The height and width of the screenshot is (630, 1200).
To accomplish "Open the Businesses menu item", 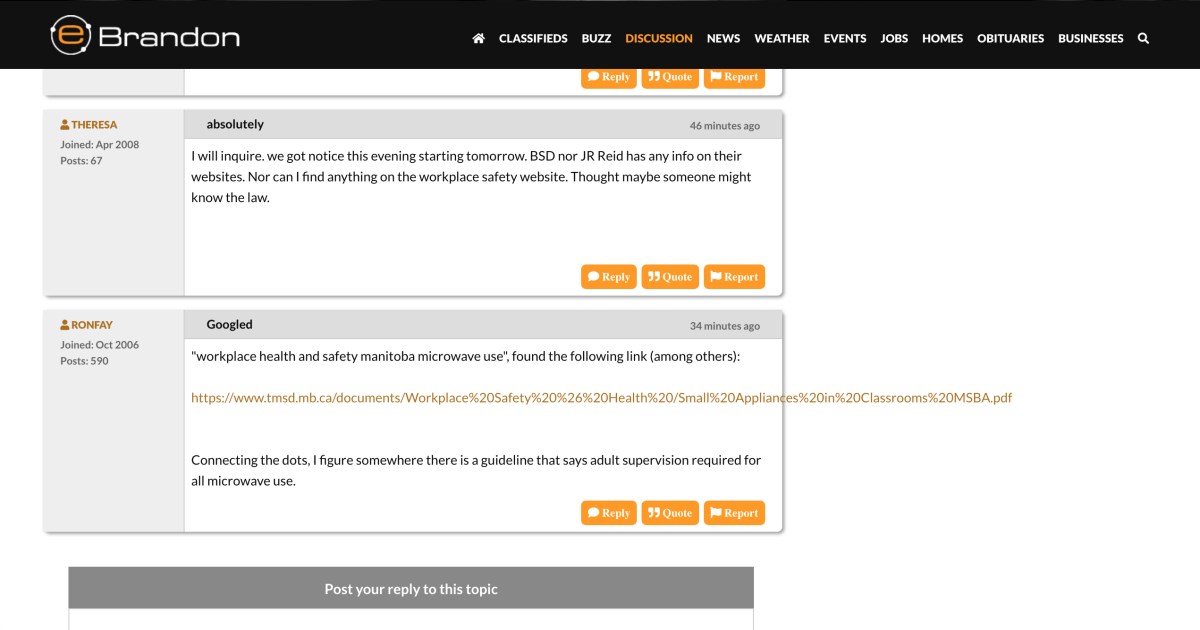I will click(x=1090, y=38).
